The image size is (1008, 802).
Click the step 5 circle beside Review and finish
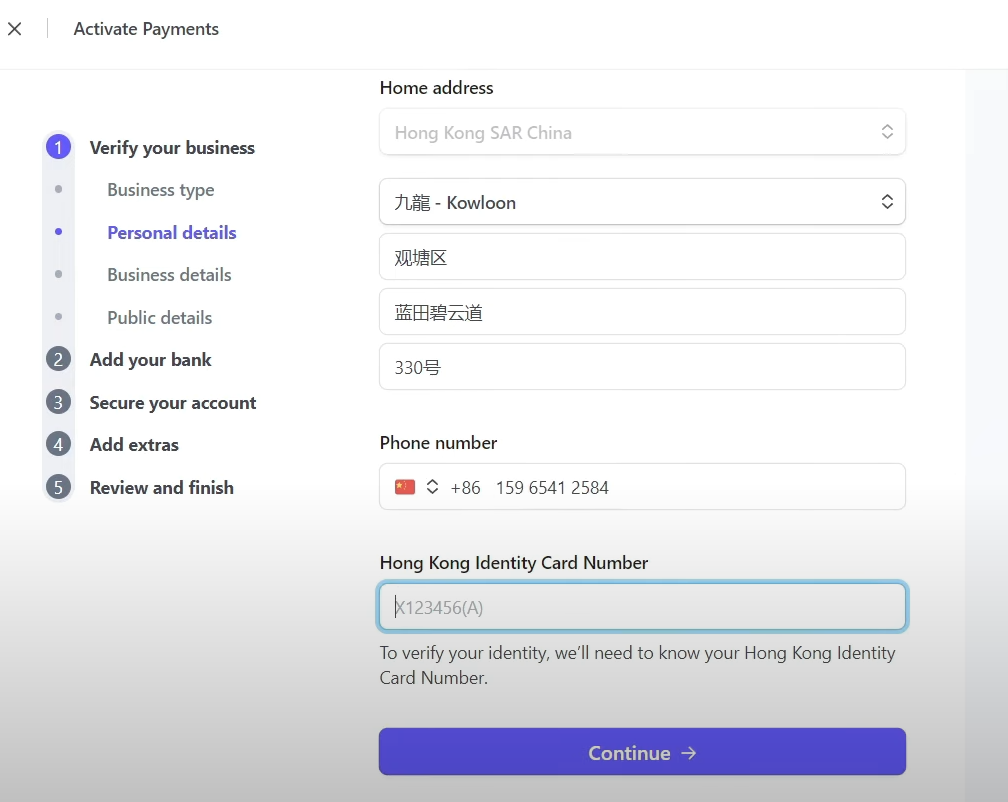tap(58, 487)
